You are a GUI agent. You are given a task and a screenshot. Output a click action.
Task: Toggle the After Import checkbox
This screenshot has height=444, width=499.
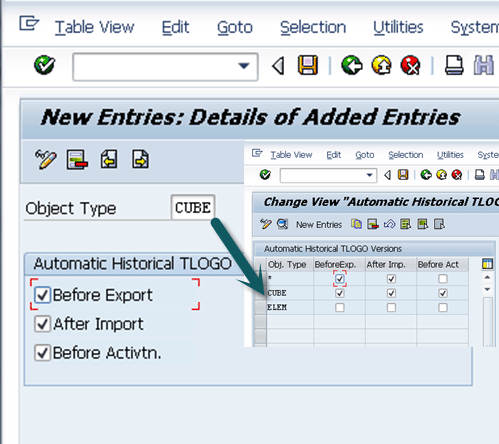click(42, 324)
